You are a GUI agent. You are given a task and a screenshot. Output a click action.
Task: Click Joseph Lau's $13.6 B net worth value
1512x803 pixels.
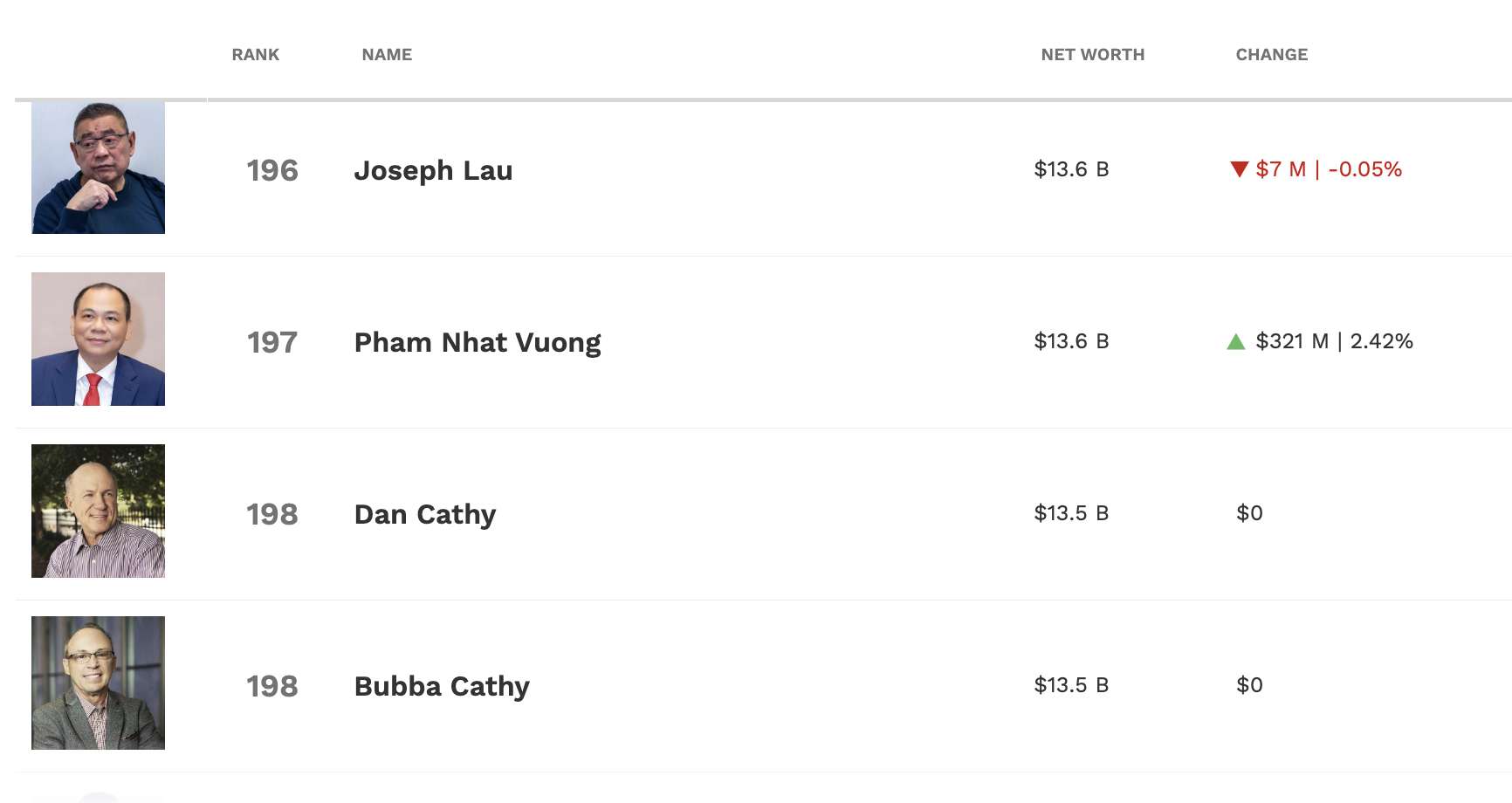tap(1072, 171)
